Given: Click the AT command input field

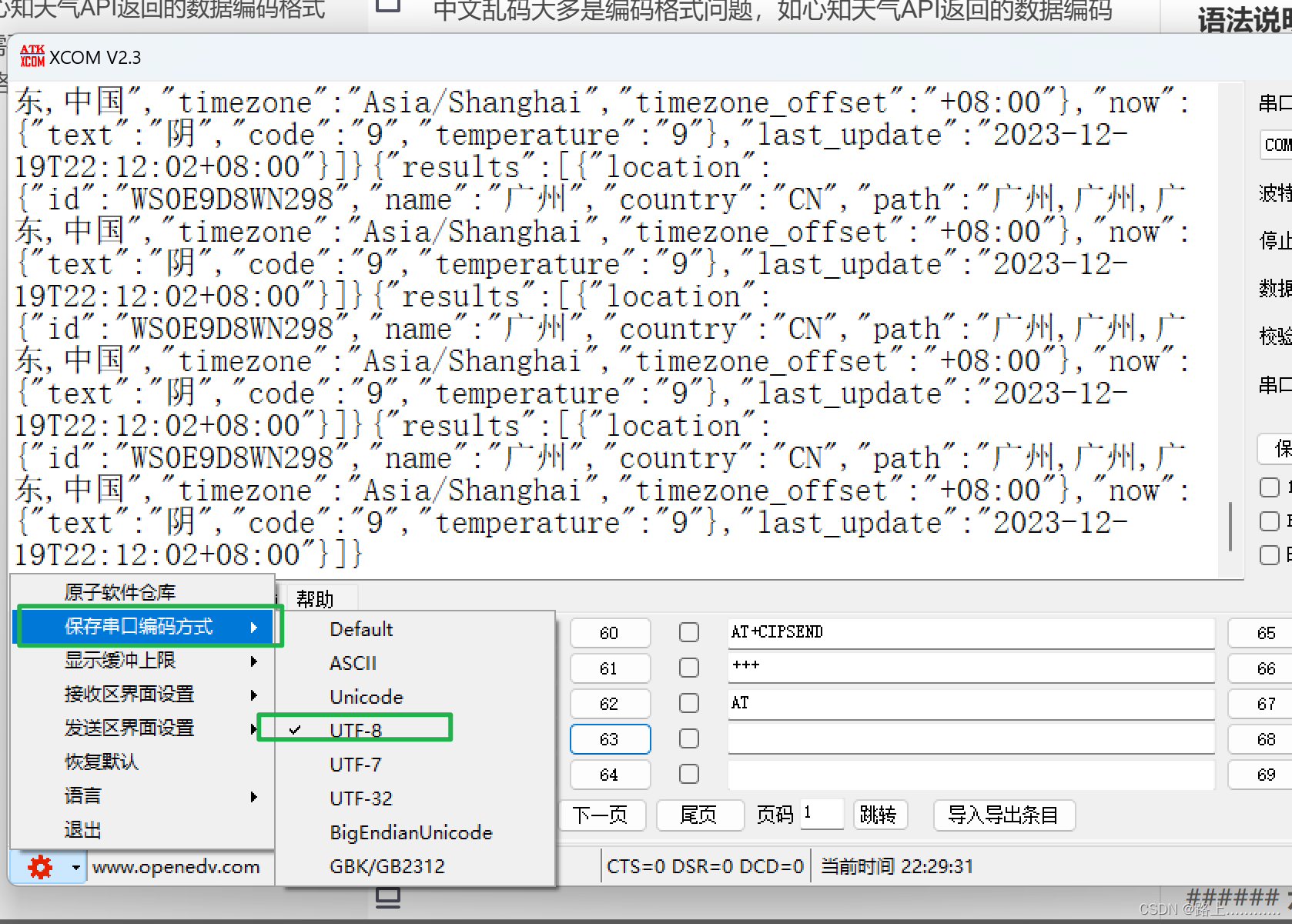Looking at the screenshot, I should coord(972,704).
